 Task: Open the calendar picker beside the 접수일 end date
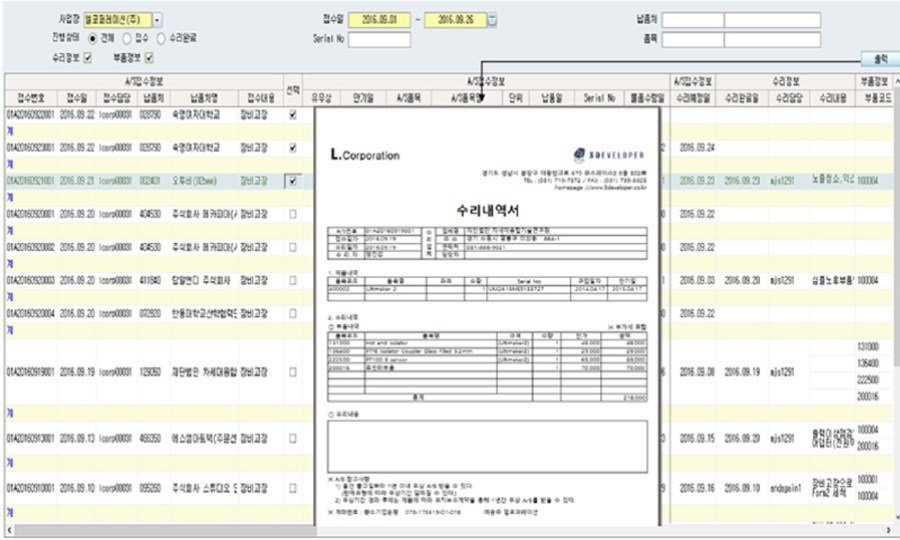(x=492, y=20)
